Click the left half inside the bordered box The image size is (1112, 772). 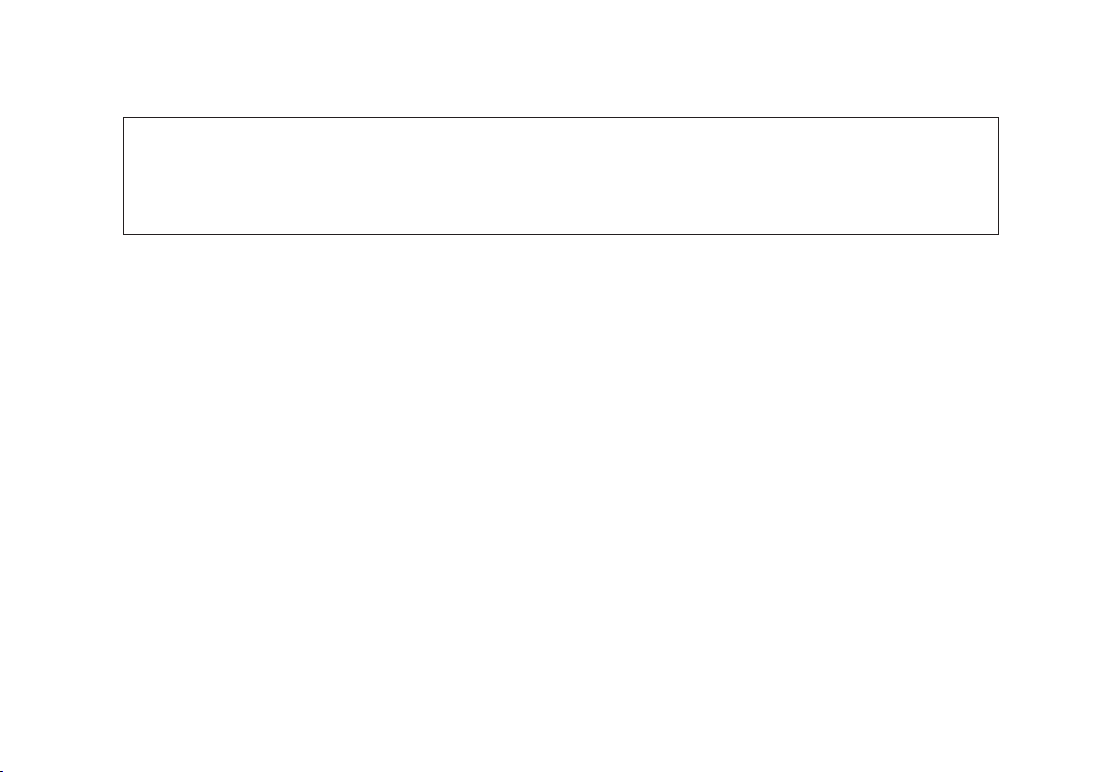click(x=342, y=176)
